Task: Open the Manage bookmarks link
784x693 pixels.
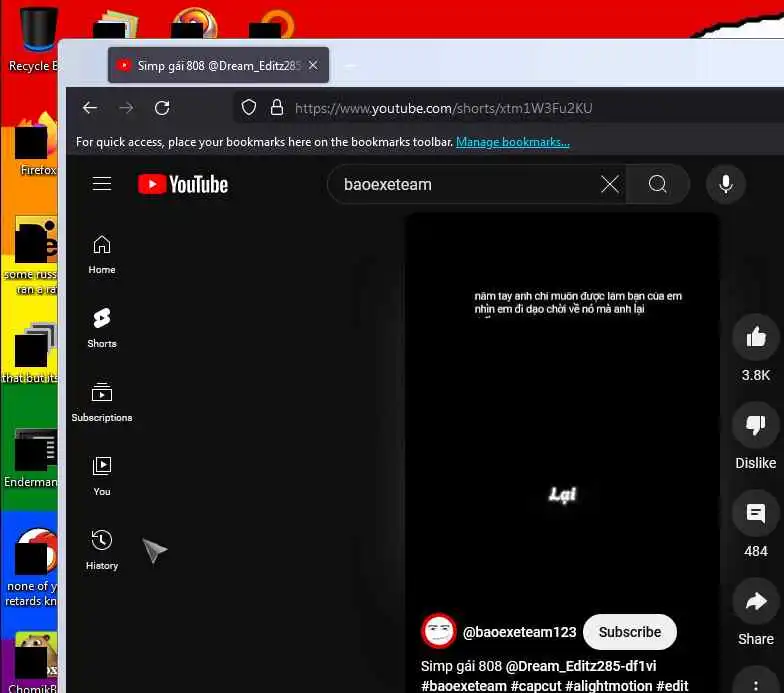Action: (512, 142)
